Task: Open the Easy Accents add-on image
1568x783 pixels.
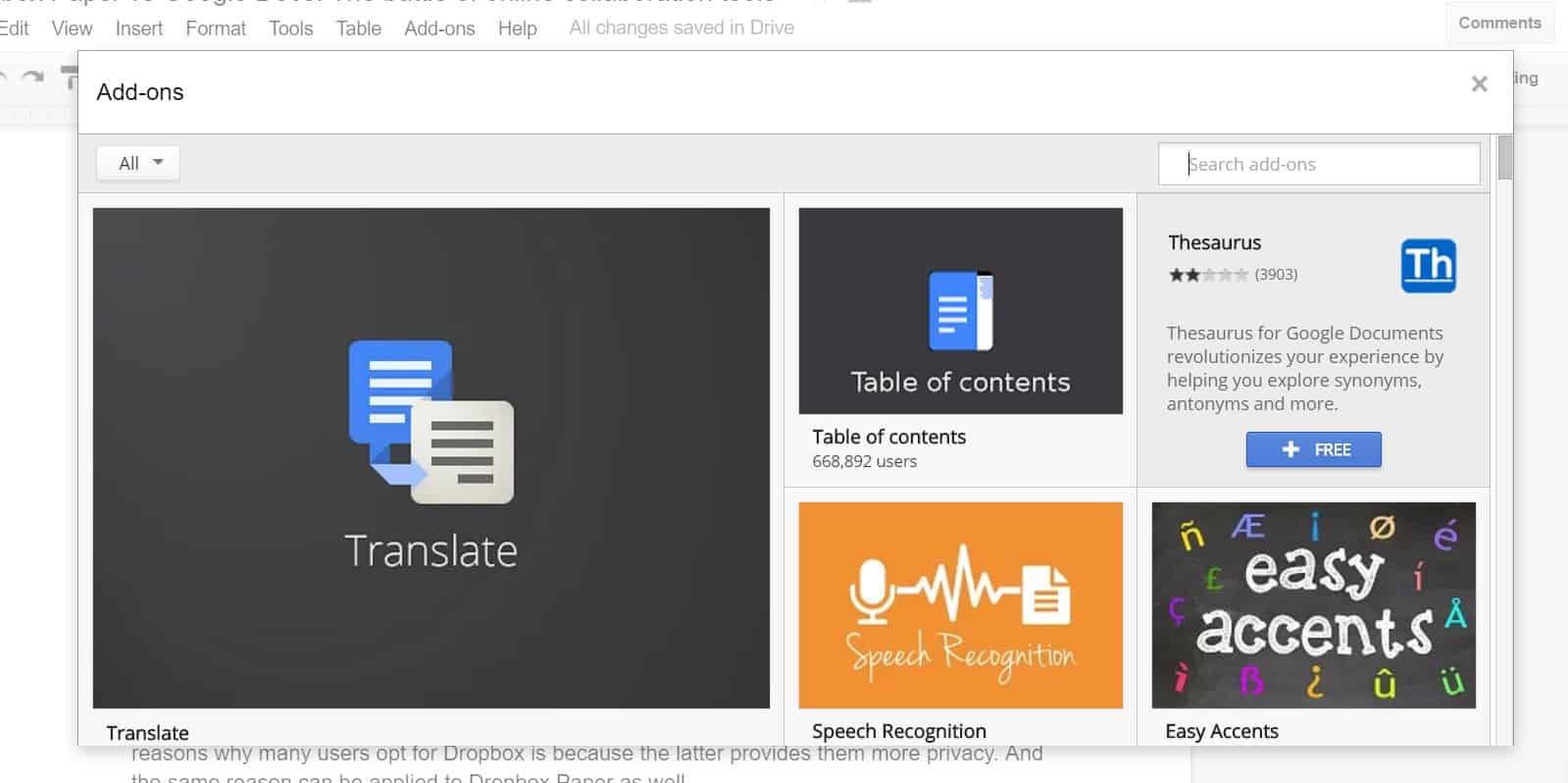Action: point(1314,604)
